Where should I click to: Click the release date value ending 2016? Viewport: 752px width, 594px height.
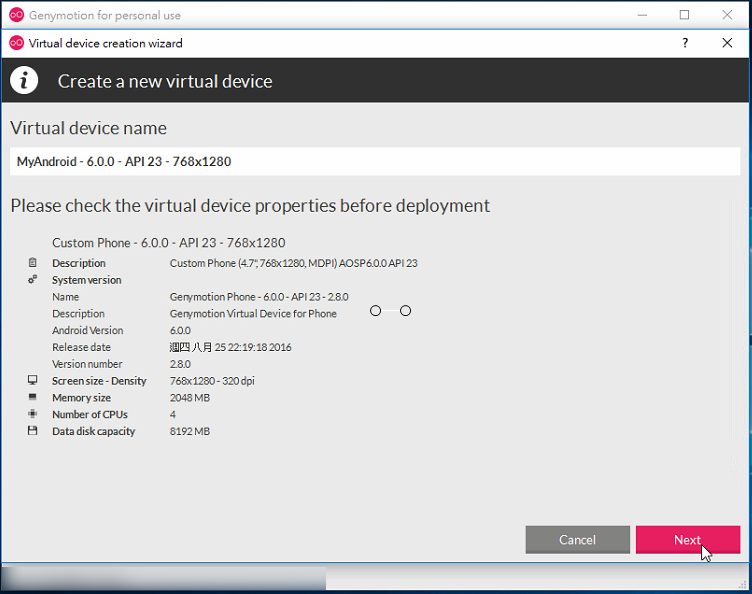click(230, 348)
